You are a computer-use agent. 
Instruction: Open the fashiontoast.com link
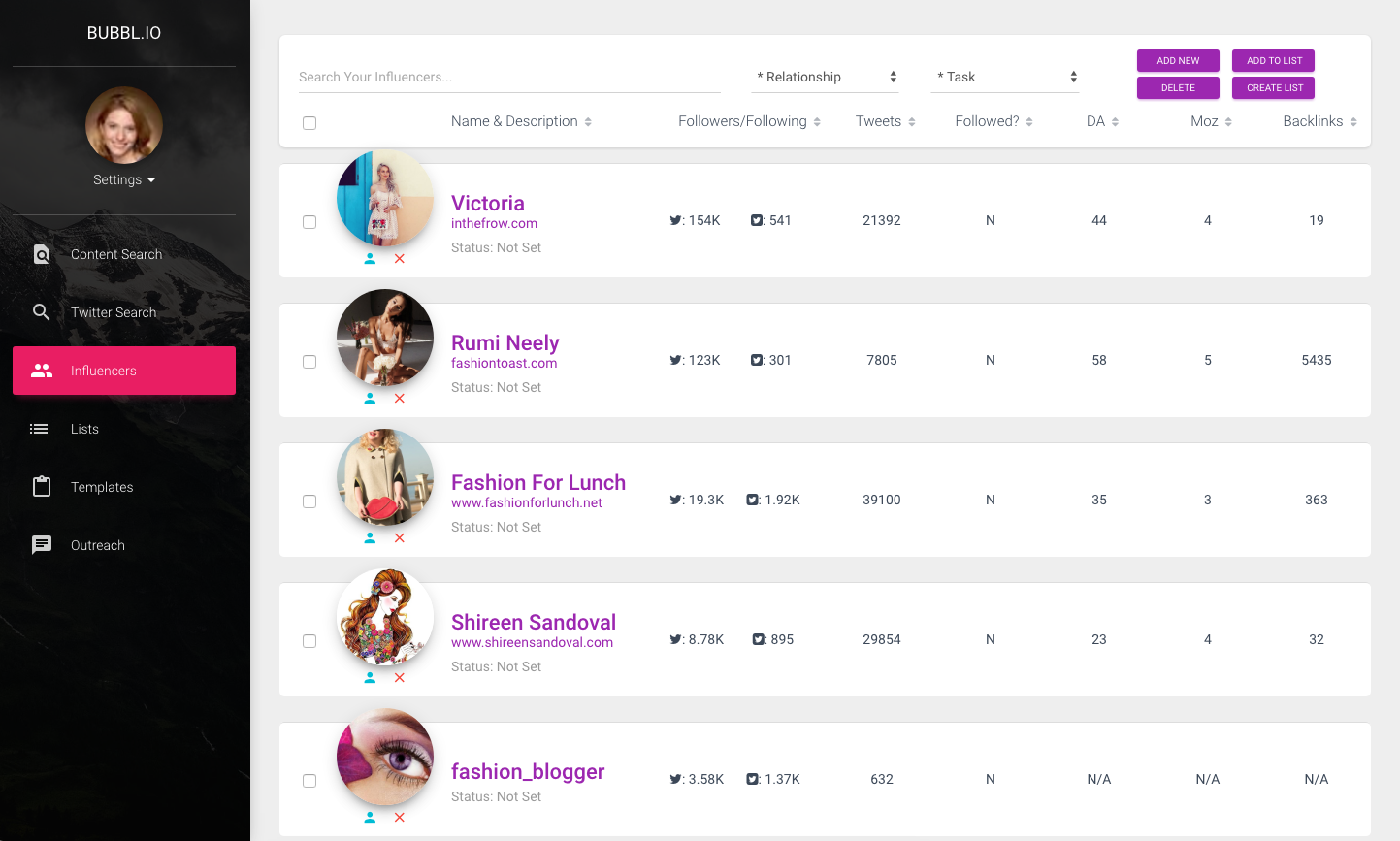click(504, 363)
